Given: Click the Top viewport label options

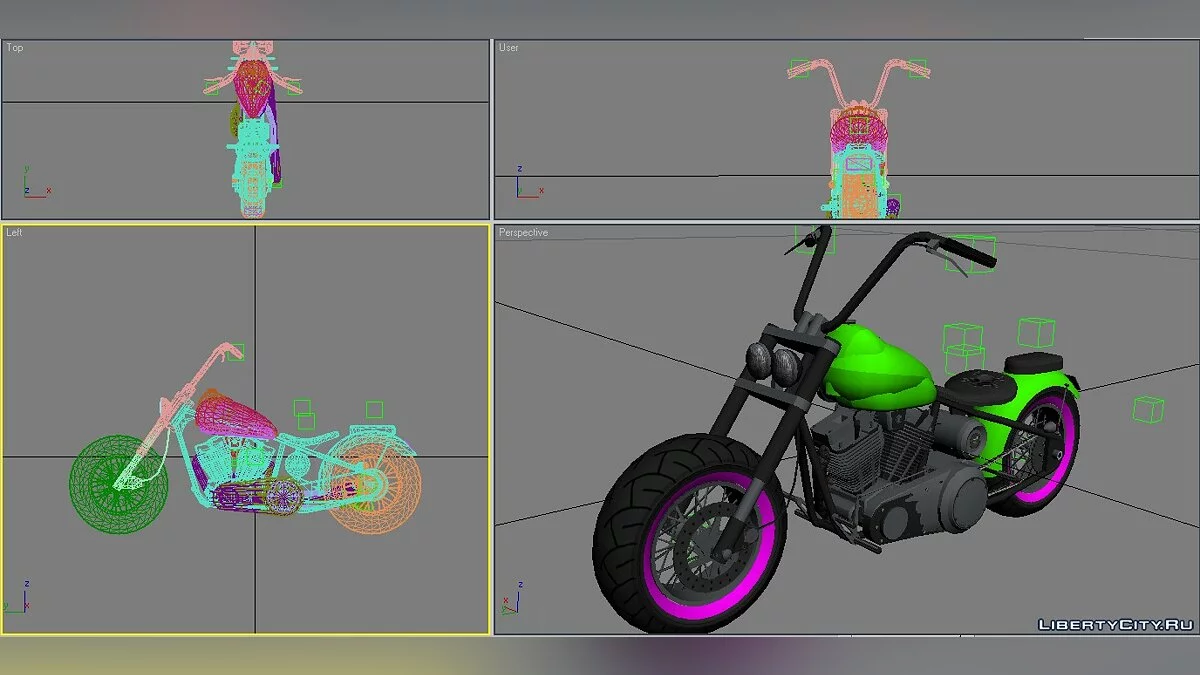Looking at the screenshot, I should [14, 47].
